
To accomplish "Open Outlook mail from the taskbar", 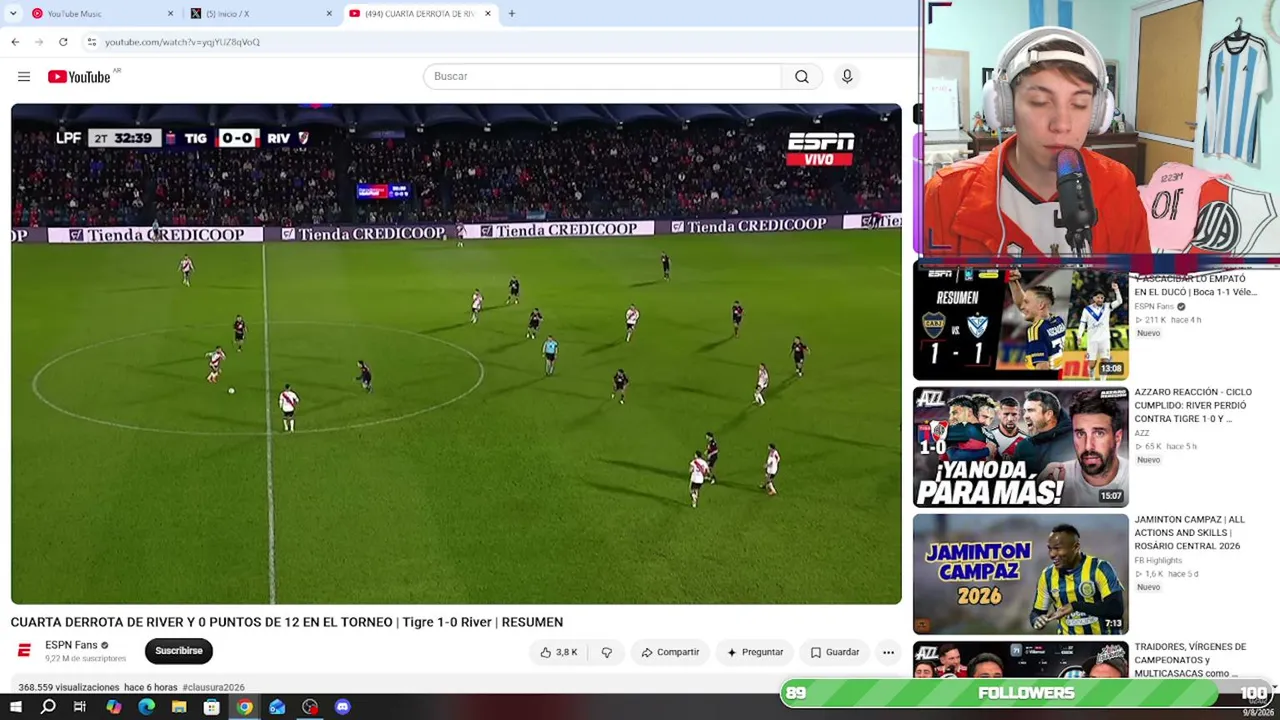I will point(277,707).
